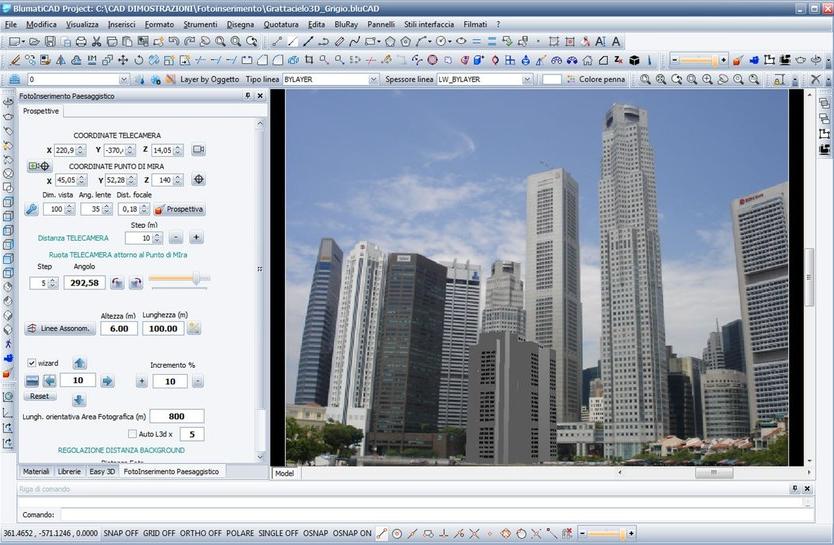Image resolution: width=834 pixels, height=545 pixels.
Task: Click the wizard left arrow icon
Action: (x=49, y=381)
